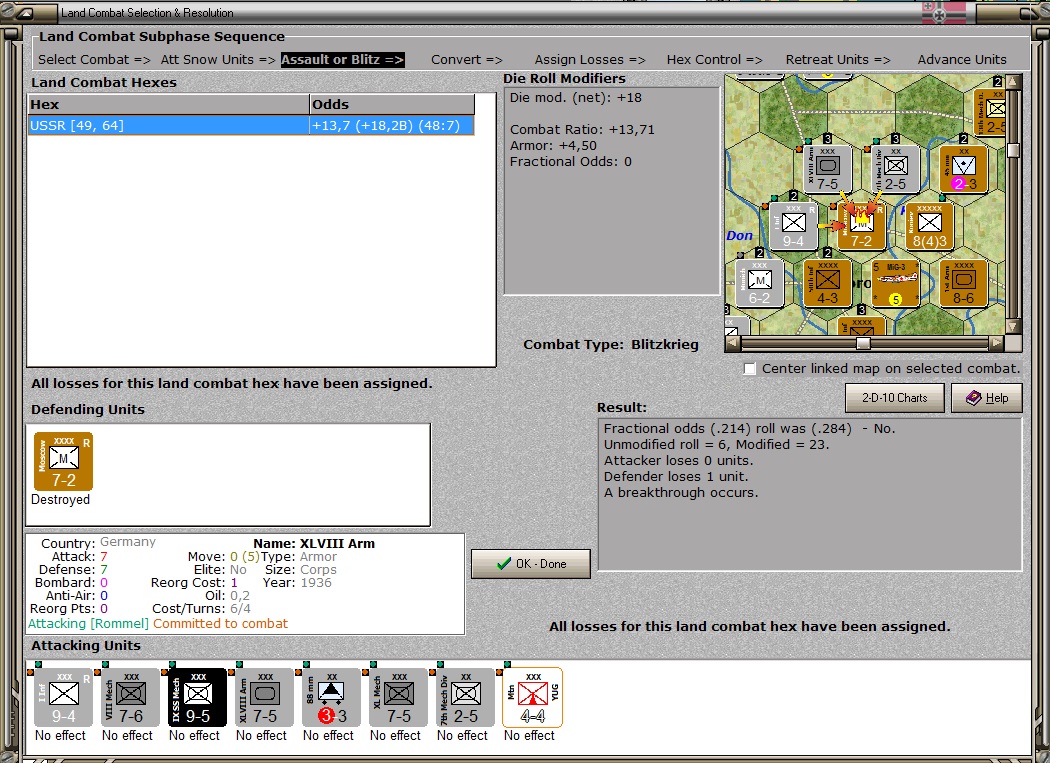This screenshot has height=763, width=1050.
Task: Select XL Mech 7-5 attacking unit
Action: [398, 697]
